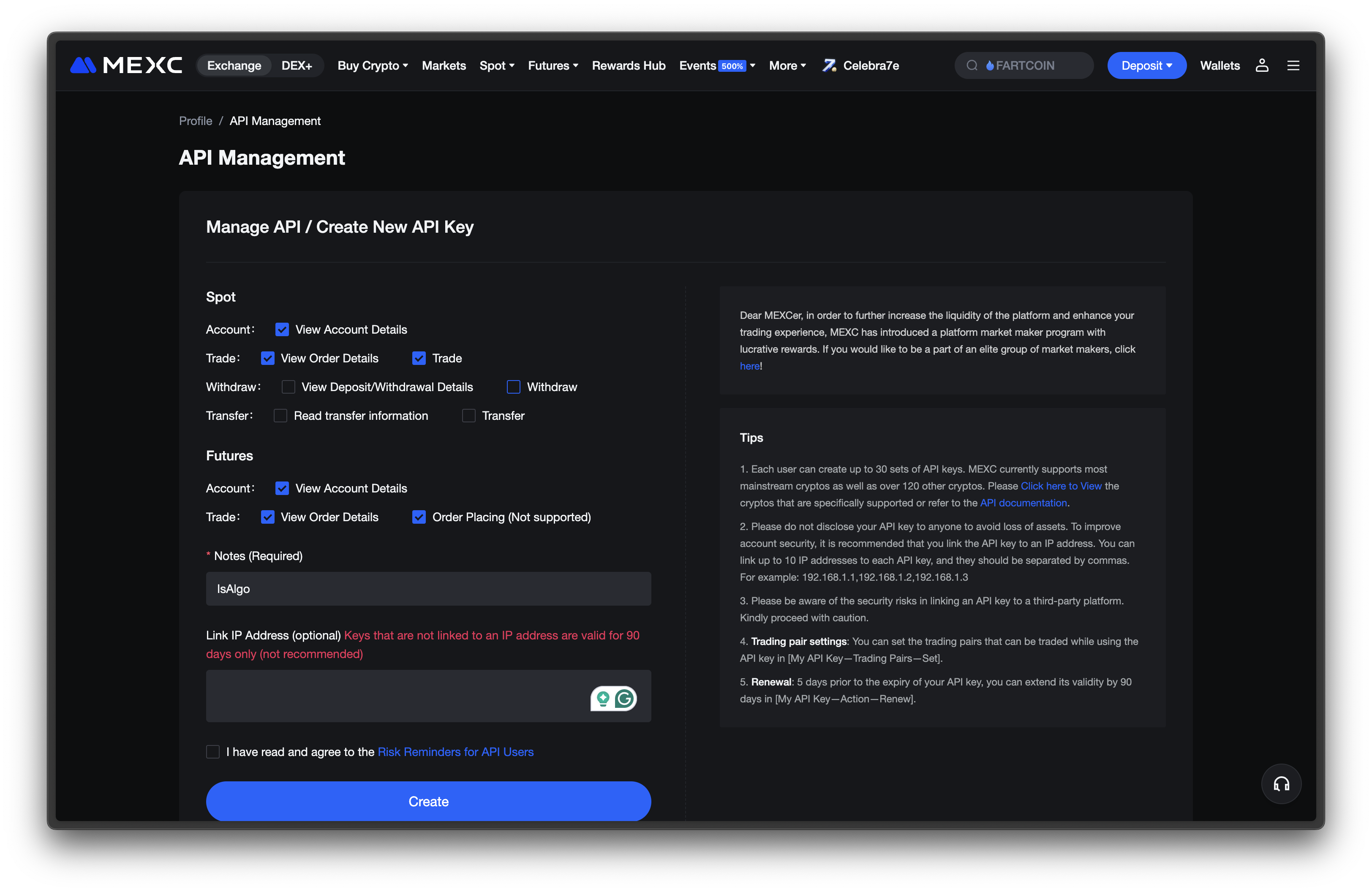Uncheck Spot Trade permission checkbox
The width and height of the screenshot is (1372, 892).
coord(419,358)
